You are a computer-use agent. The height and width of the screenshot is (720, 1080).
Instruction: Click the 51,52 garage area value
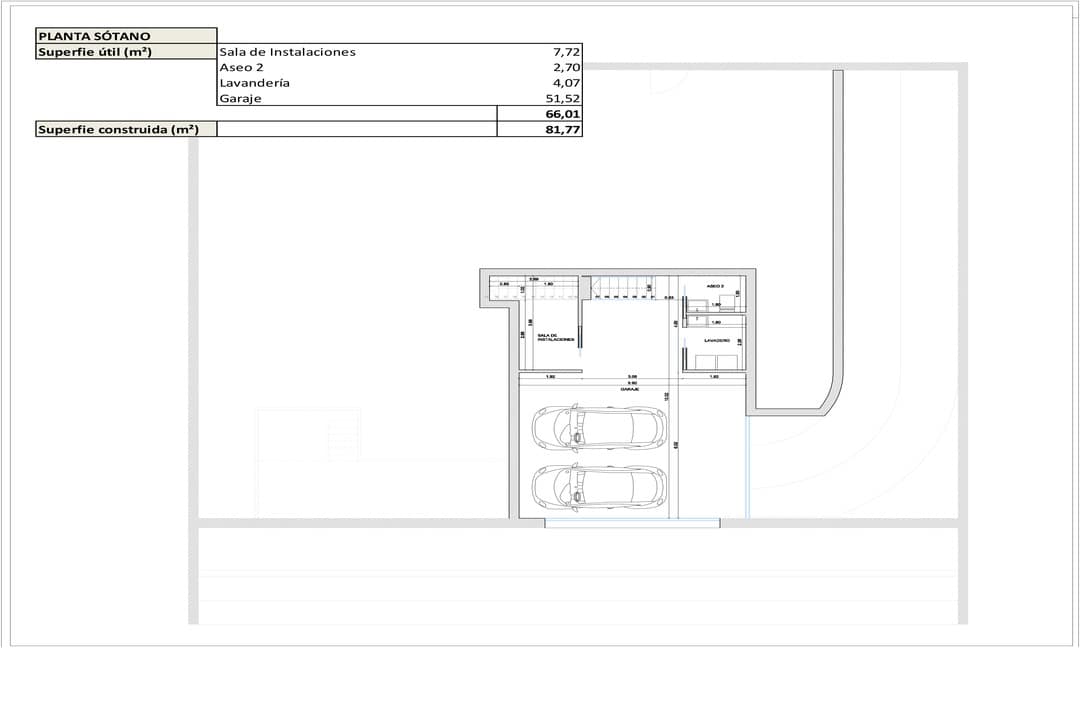coord(563,98)
